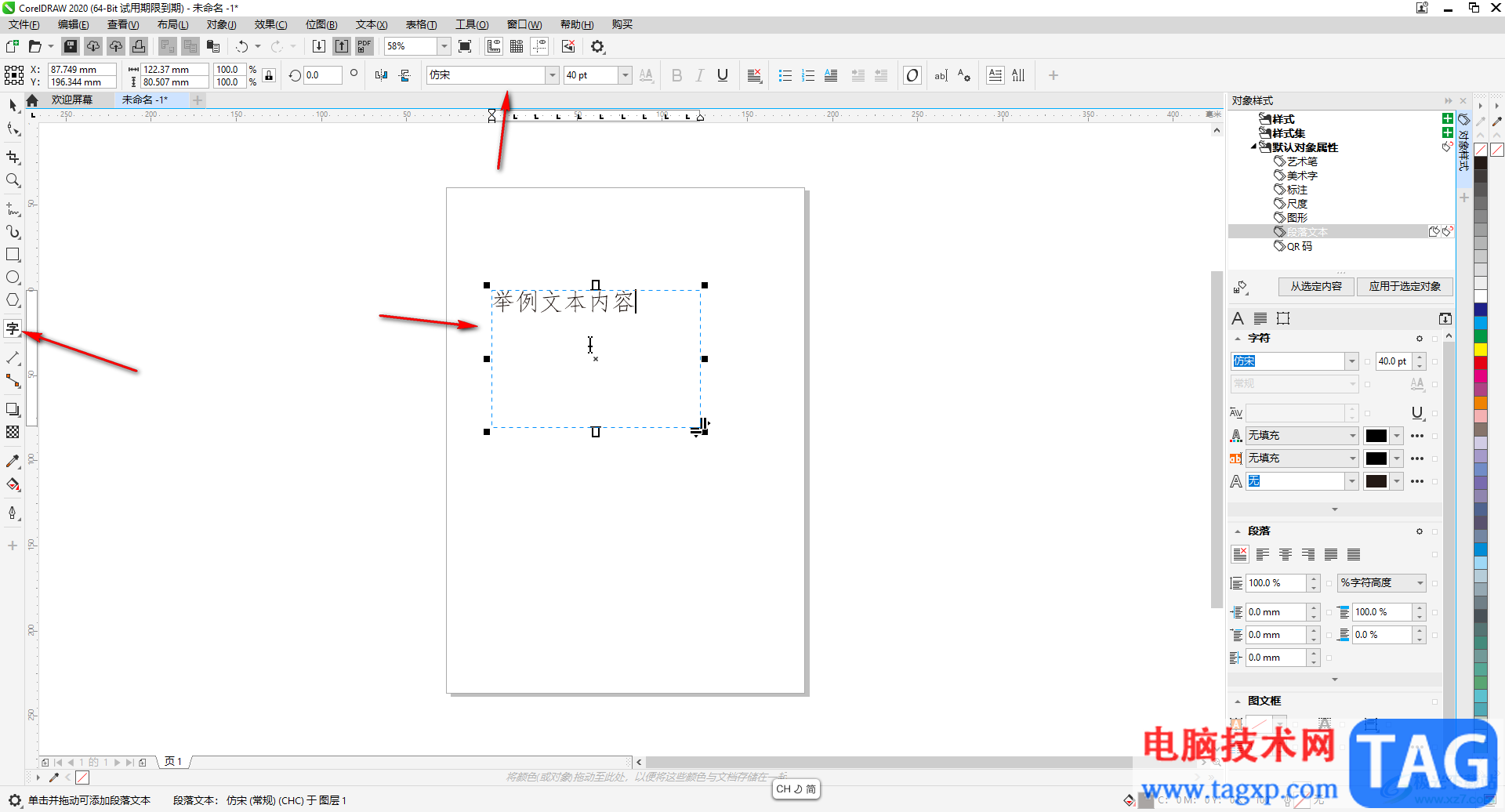Select the Text tool in toolbox

point(13,328)
